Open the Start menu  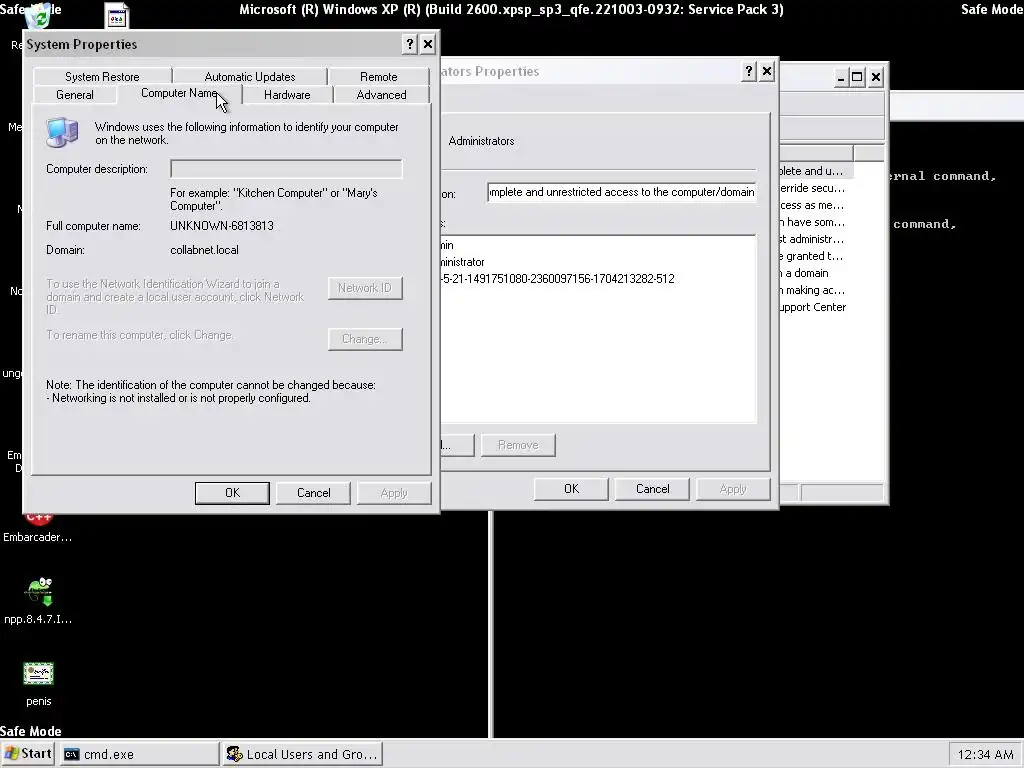(29, 754)
